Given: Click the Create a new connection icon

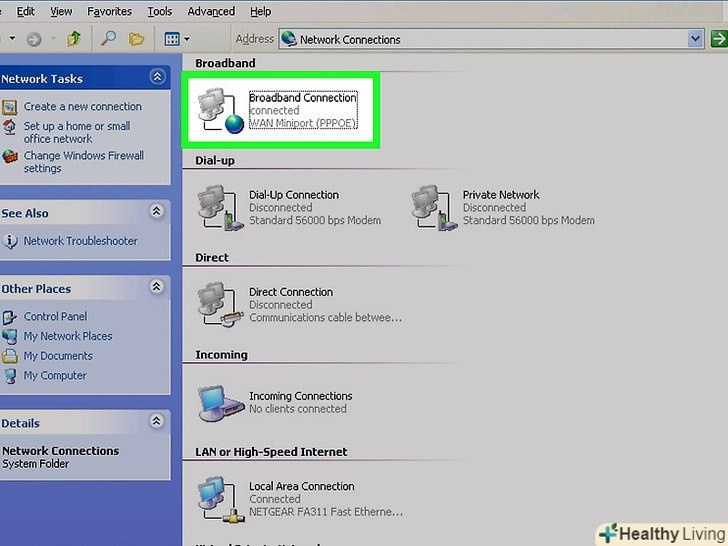Looking at the screenshot, I should click(x=9, y=107).
